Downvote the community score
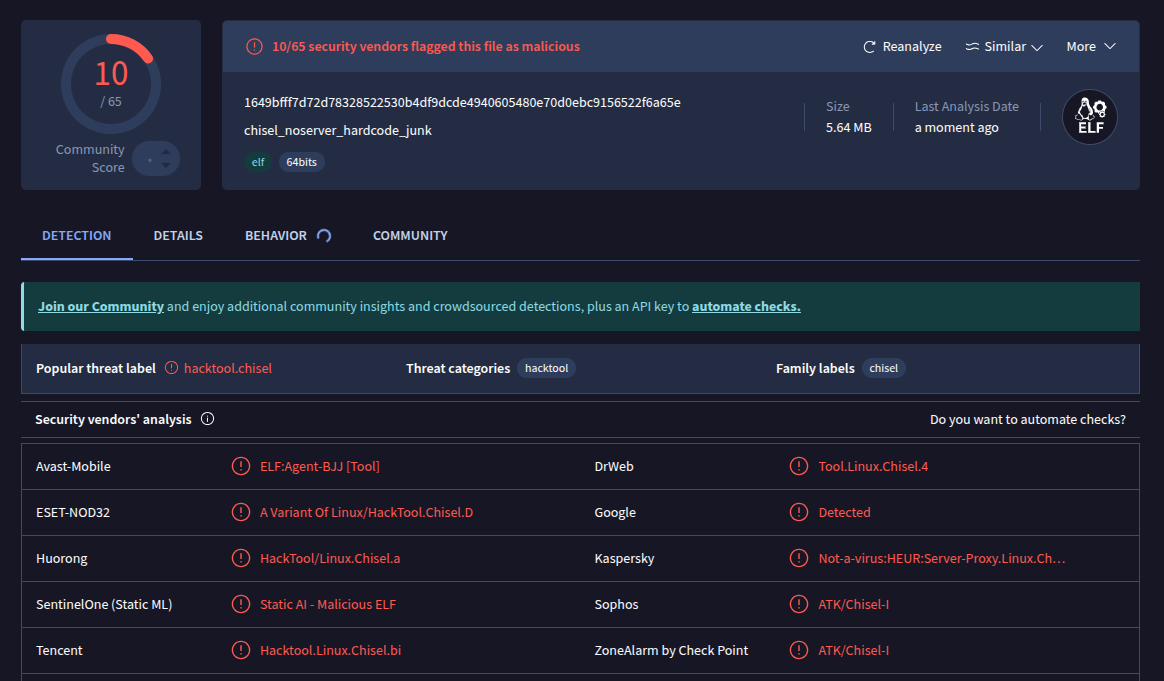1164x681 pixels. [x=166, y=166]
